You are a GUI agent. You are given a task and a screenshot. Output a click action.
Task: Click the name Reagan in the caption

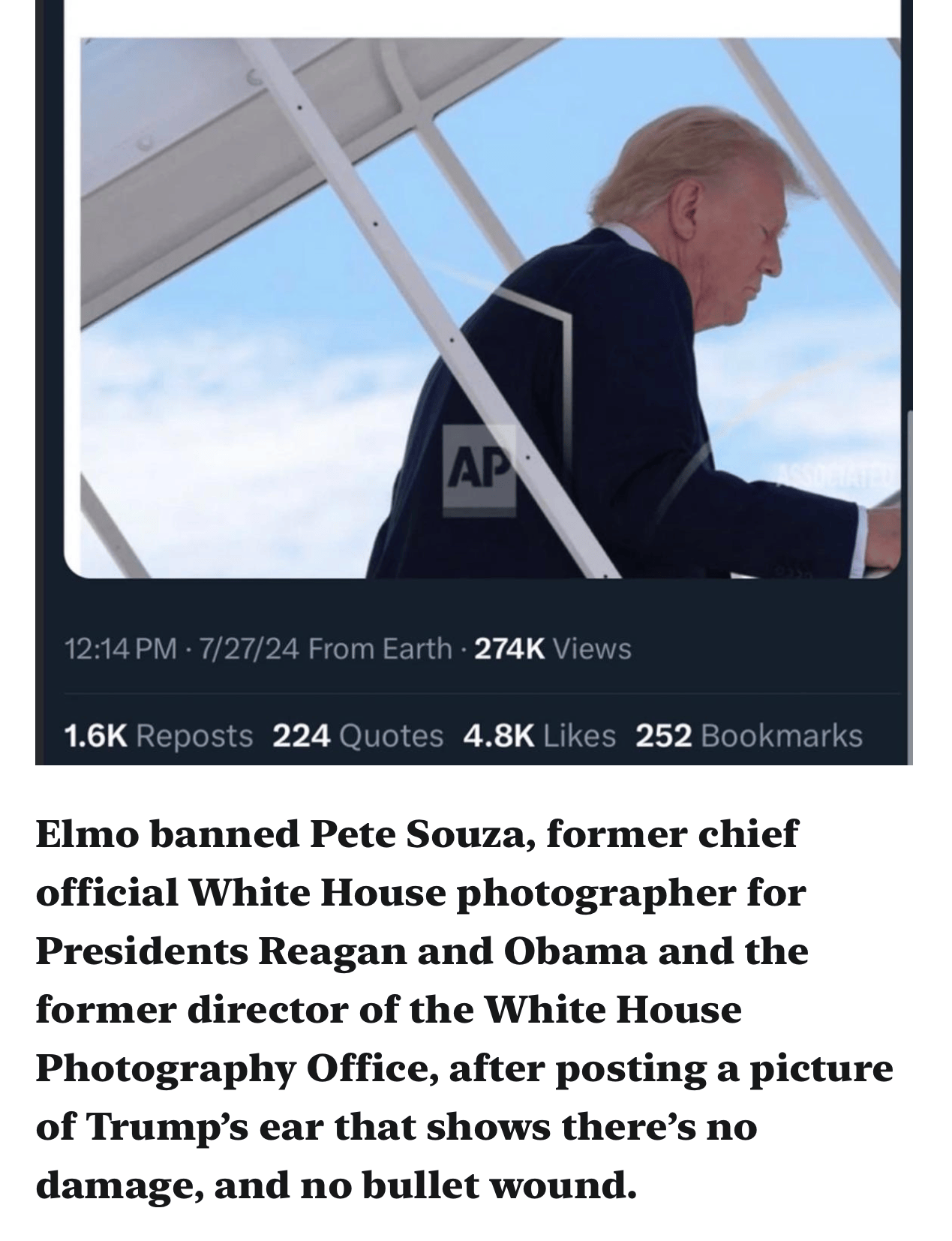point(333,951)
